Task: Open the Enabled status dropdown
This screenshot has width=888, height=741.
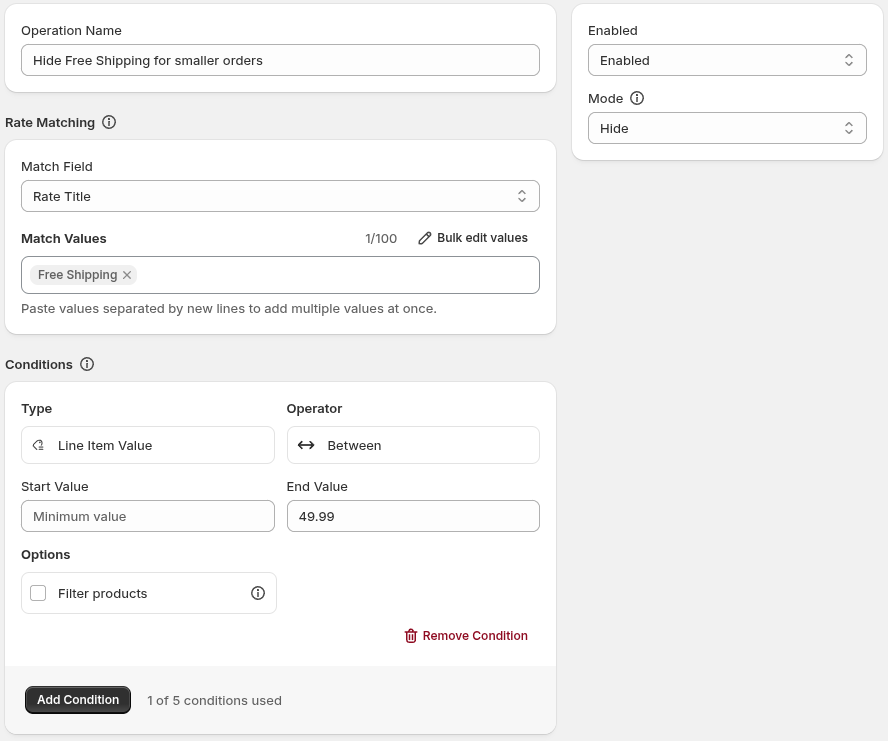Action: [x=727, y=60]
